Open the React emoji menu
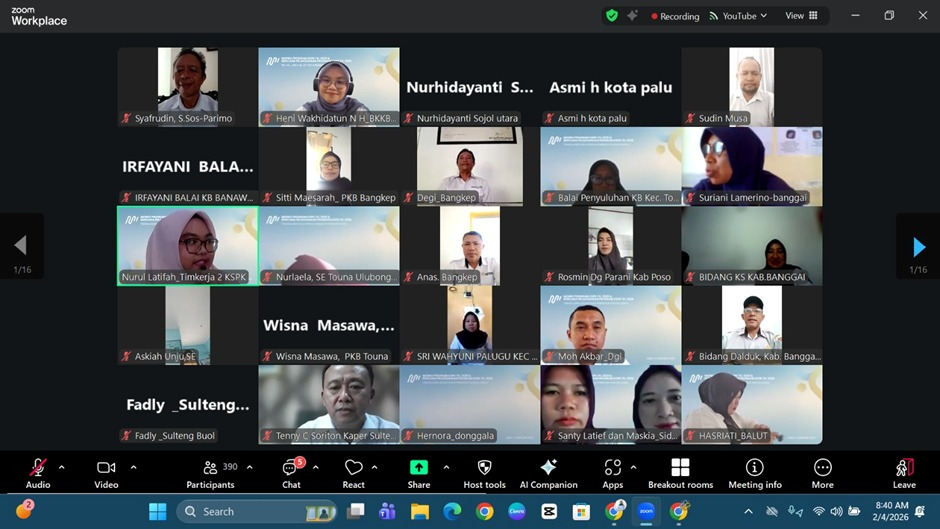Screen dimensions: 940x529 pyautogui.click(x=353, y=473)
